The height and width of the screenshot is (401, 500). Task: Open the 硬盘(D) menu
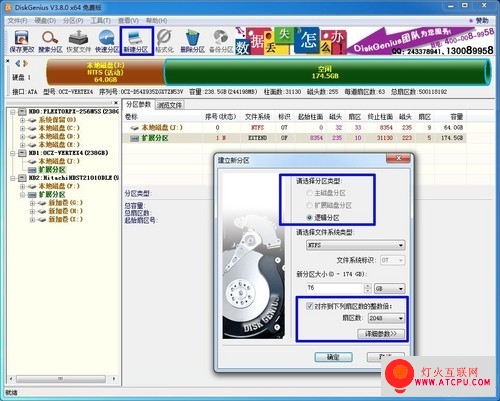tap(45, 21)
